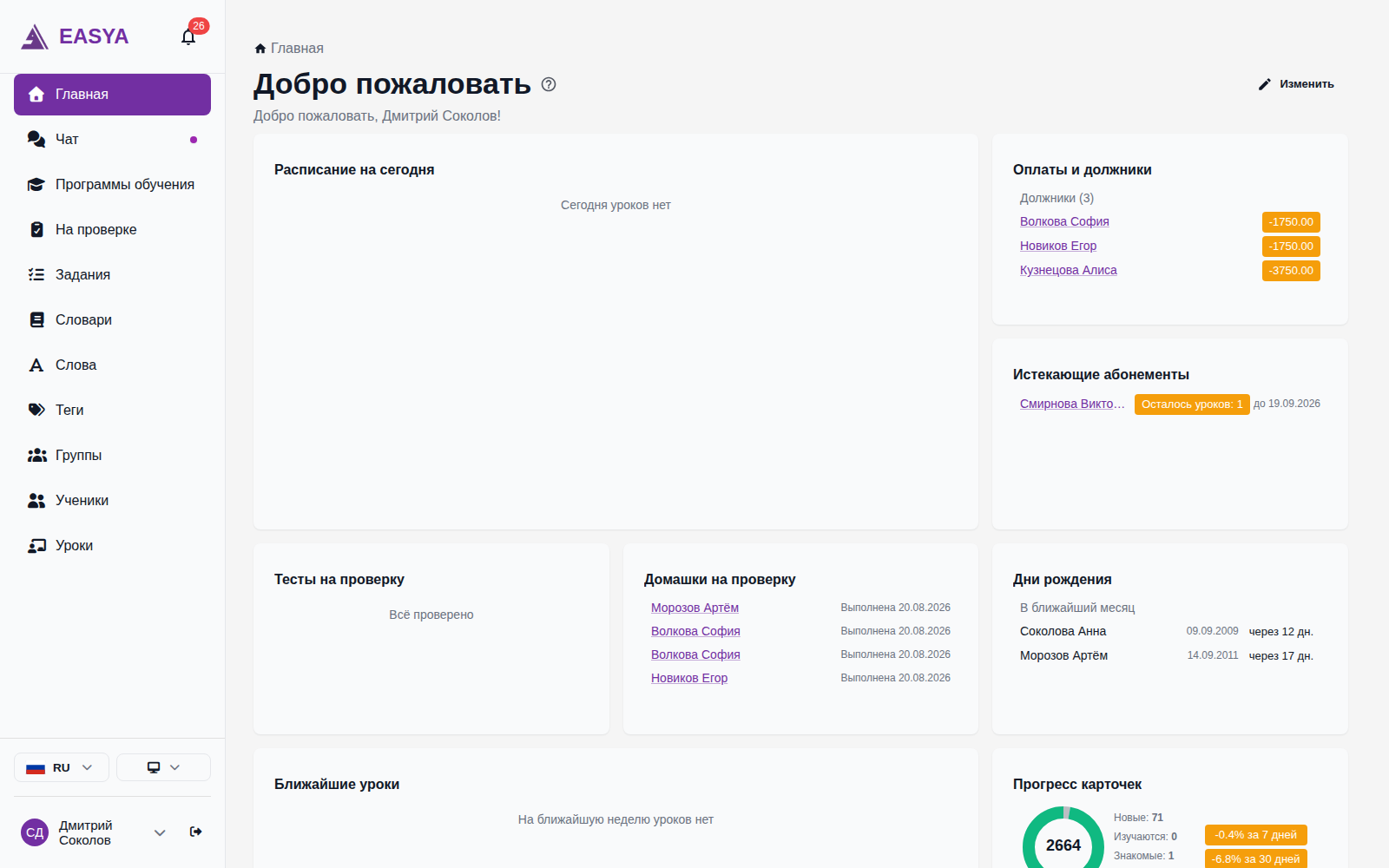Screen dimensions: 1389x868
Task: Click the logout icon in the sidebar footer
Action: point(196,832)
